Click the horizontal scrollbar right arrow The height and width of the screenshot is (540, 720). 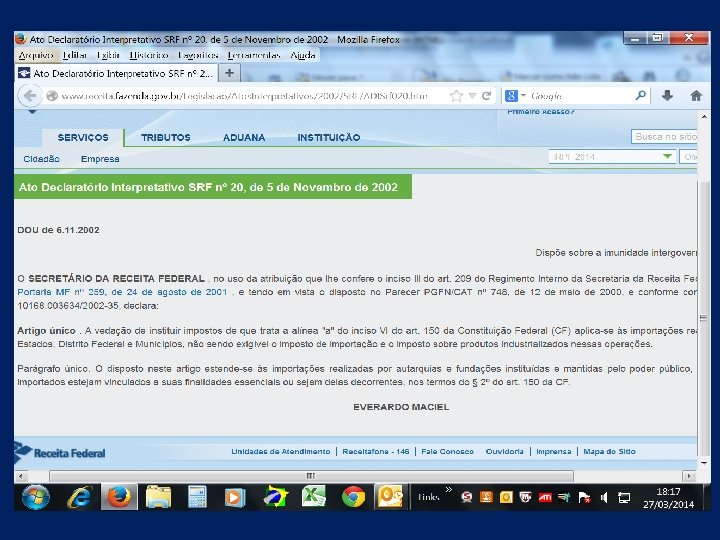point(689,476)
